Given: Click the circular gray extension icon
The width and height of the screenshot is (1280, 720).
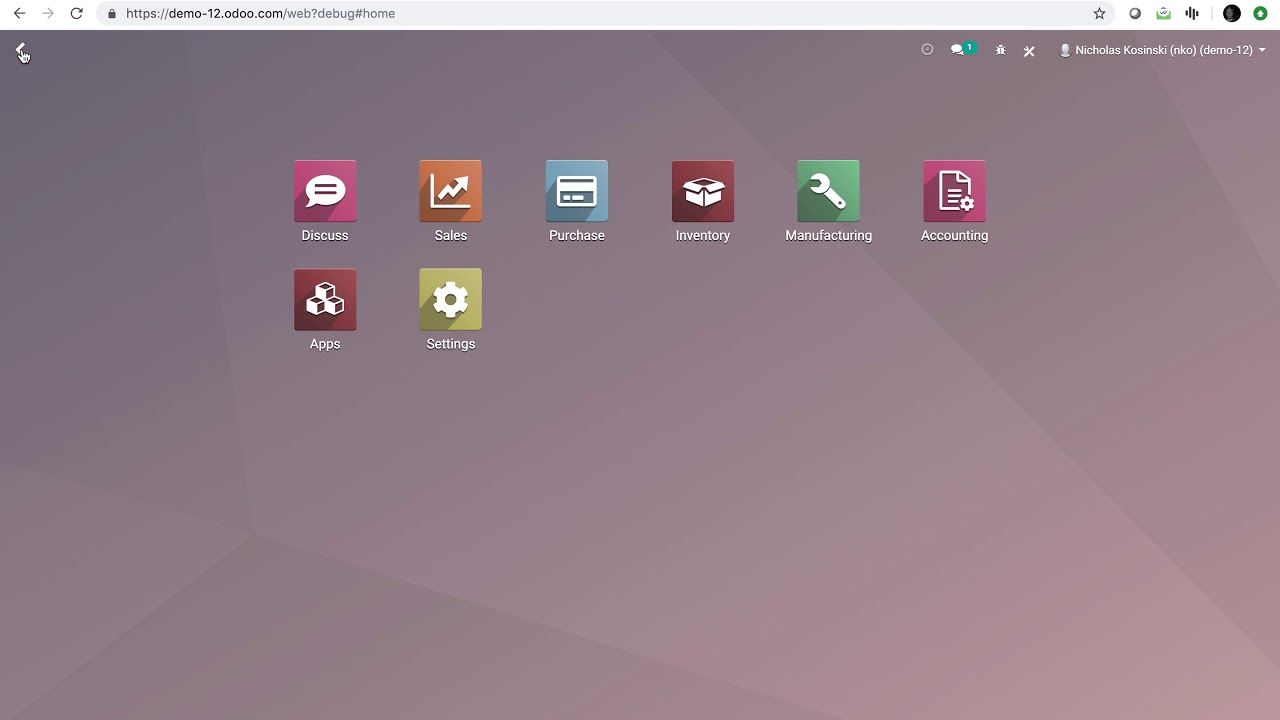Looking at the screenshot, I should pos(1135,14).
